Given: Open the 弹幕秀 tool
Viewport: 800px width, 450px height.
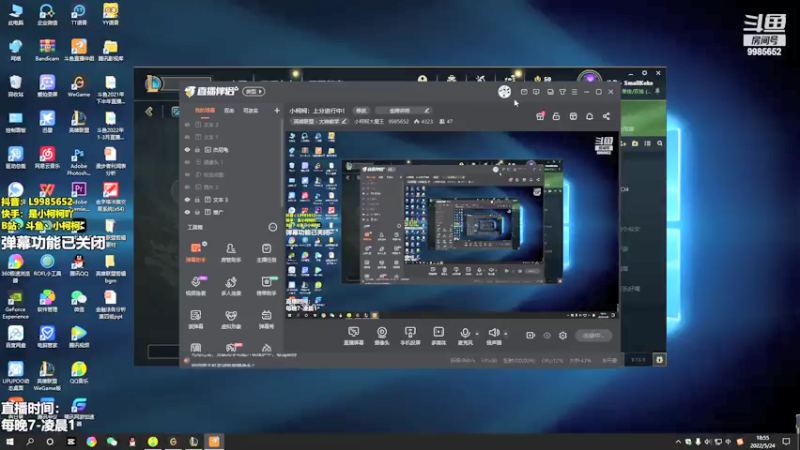Looking at the screenshot, I should 266,319.
